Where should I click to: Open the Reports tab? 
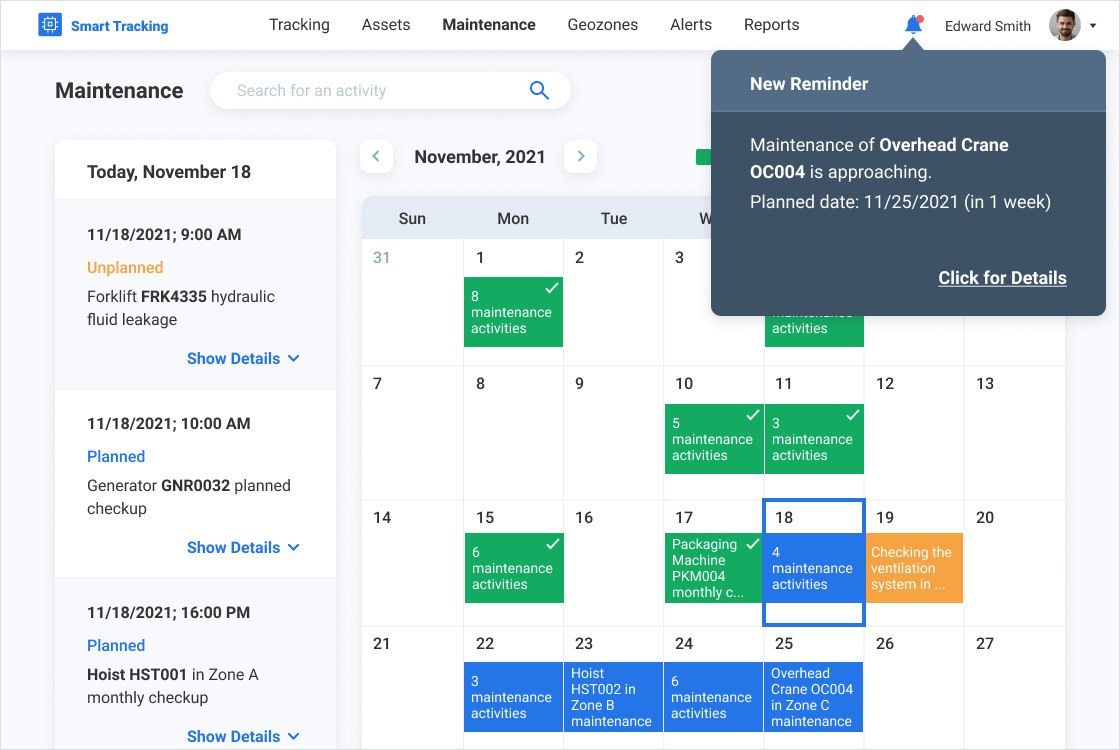point(771,25)
